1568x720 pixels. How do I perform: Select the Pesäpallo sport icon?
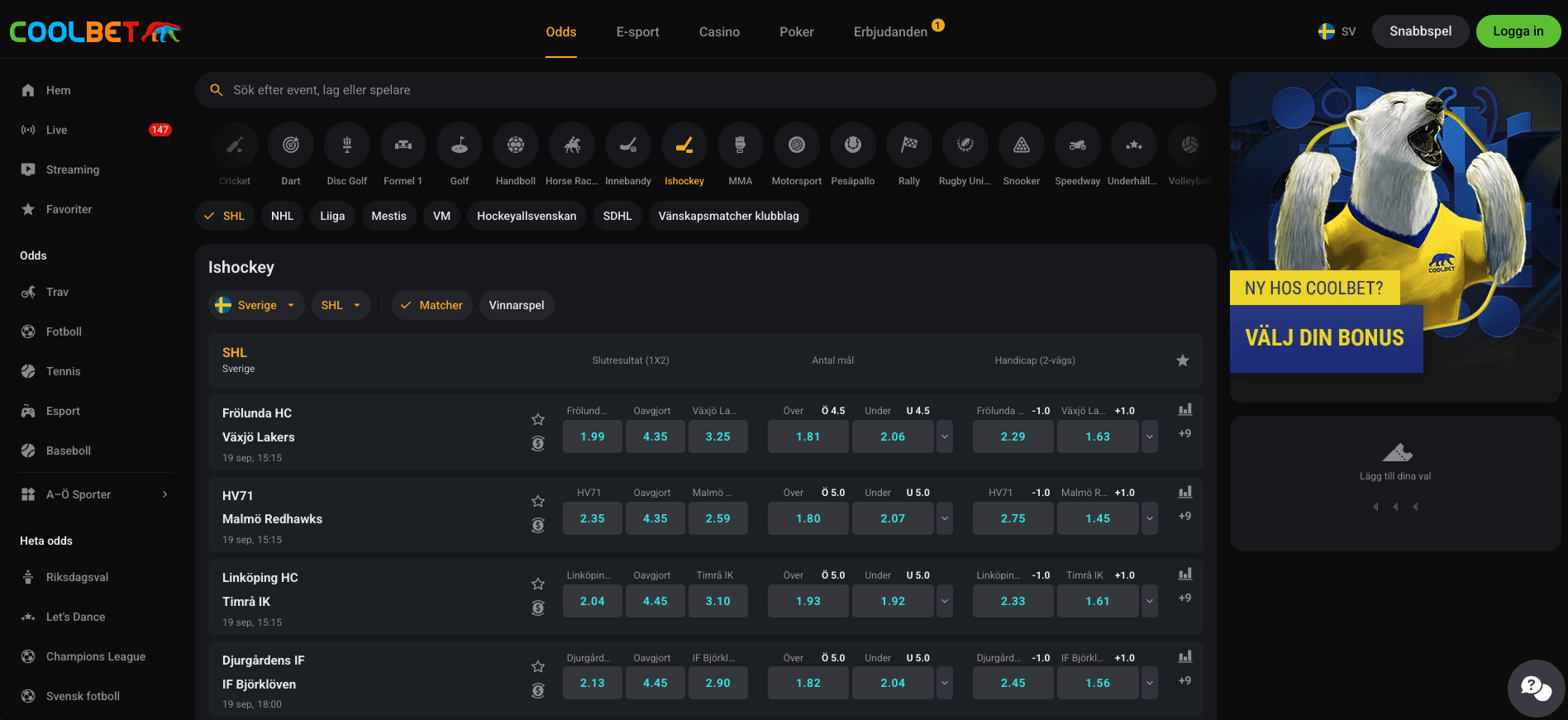click(x=853, y=145)
